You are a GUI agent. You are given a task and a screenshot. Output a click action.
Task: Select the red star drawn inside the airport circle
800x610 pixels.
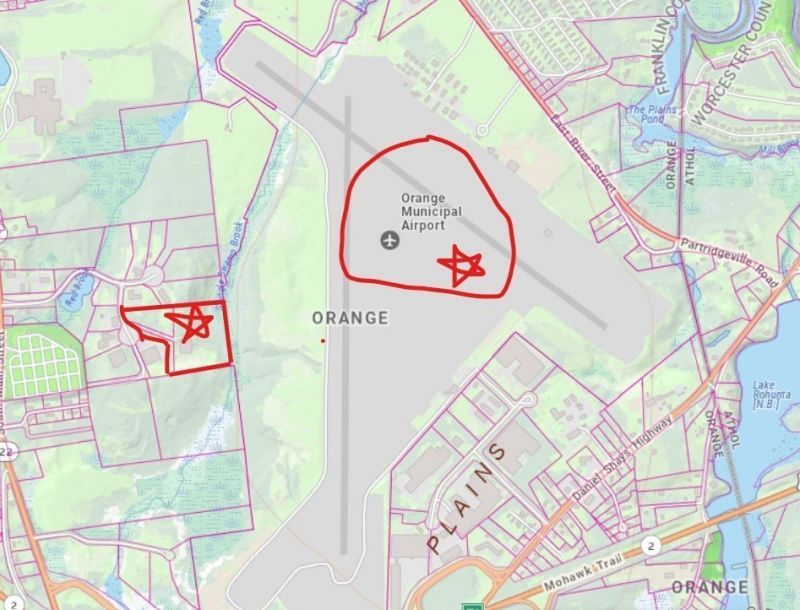(461, 265)
